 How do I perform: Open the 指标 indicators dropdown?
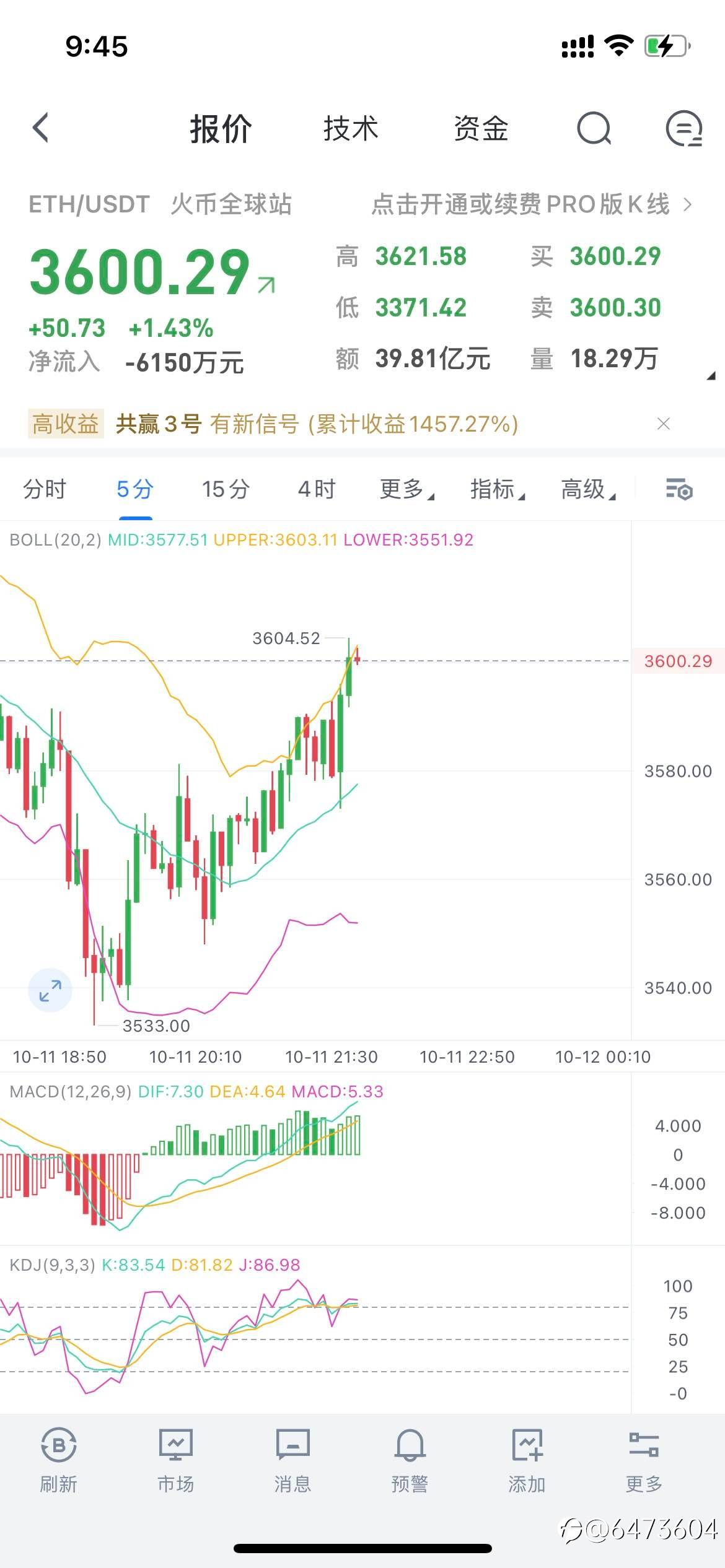tap(497, 489)
